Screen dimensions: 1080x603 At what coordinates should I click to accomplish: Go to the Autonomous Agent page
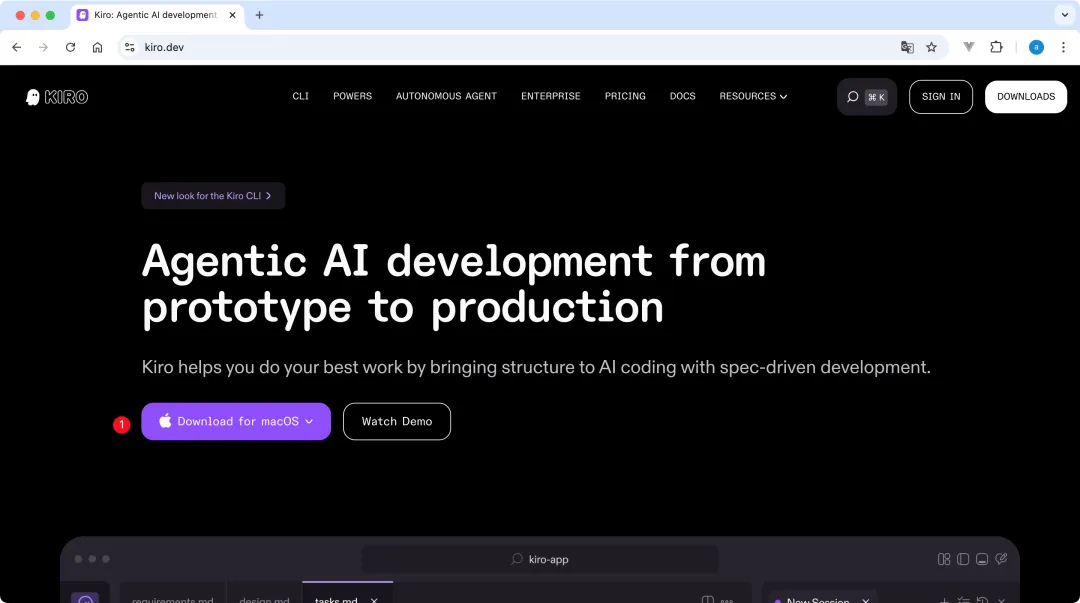pos(446,96)
